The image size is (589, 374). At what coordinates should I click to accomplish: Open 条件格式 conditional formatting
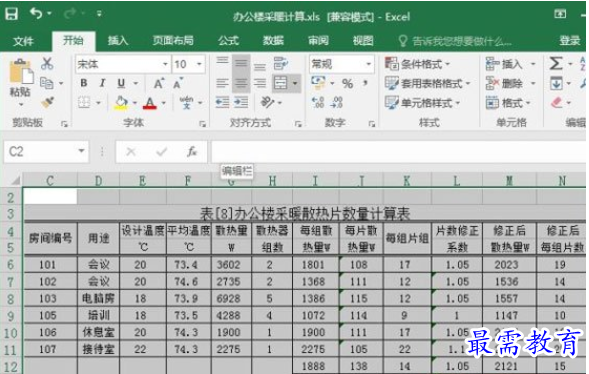[x=417, y=64]
